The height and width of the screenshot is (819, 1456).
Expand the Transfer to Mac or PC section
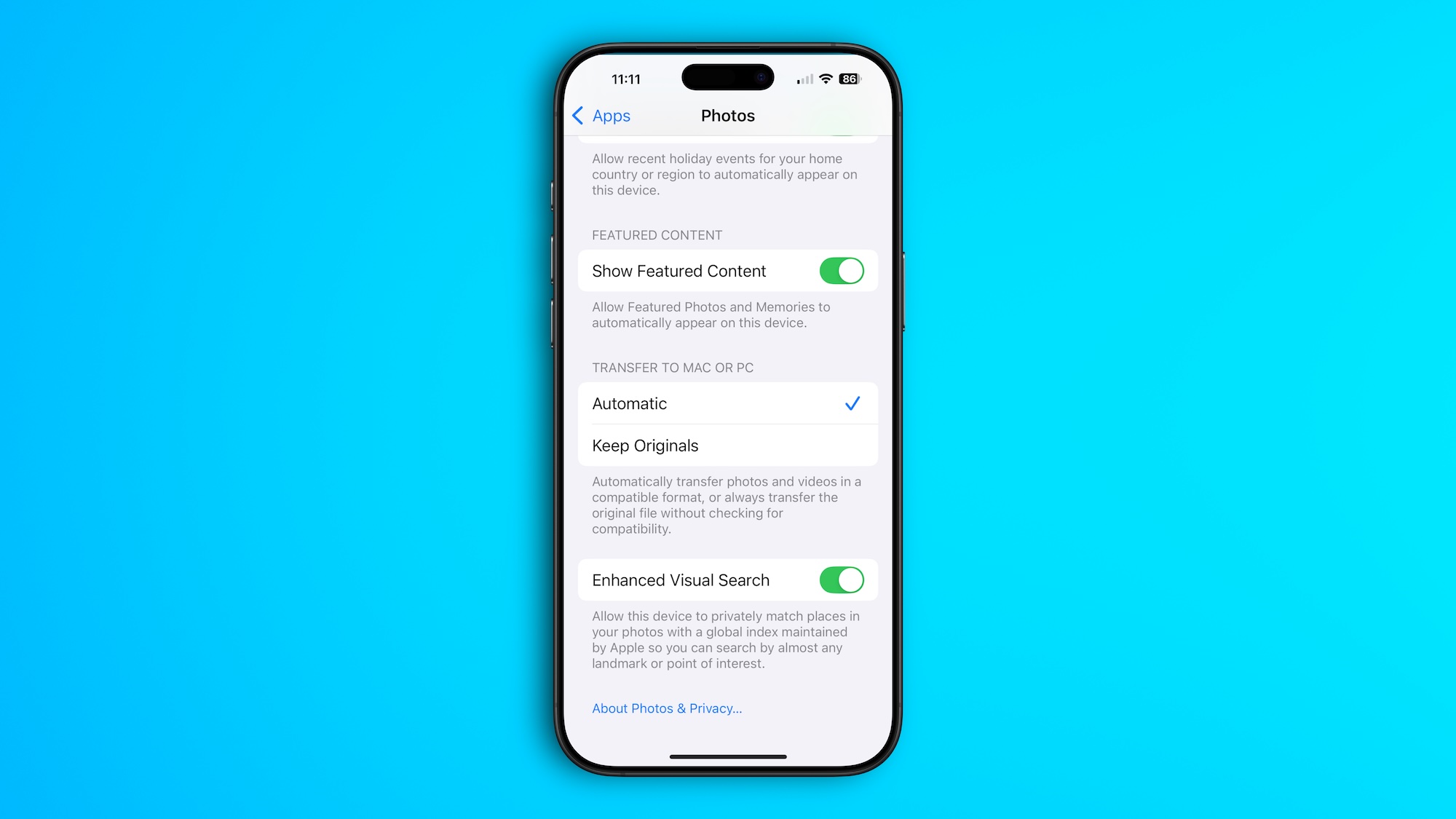coord(672,367)
